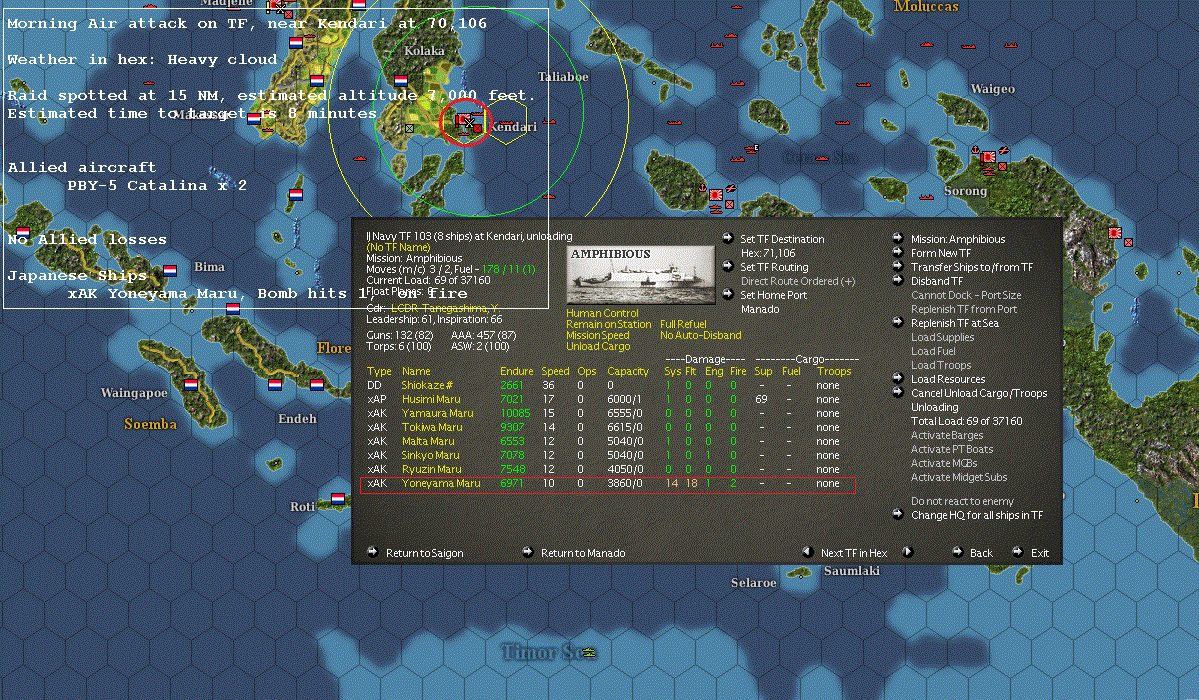Select the Japanese flag base above Sorong
Image resolution: width=1199 pixels, height=700 pixels.
[x=988, y=157]
